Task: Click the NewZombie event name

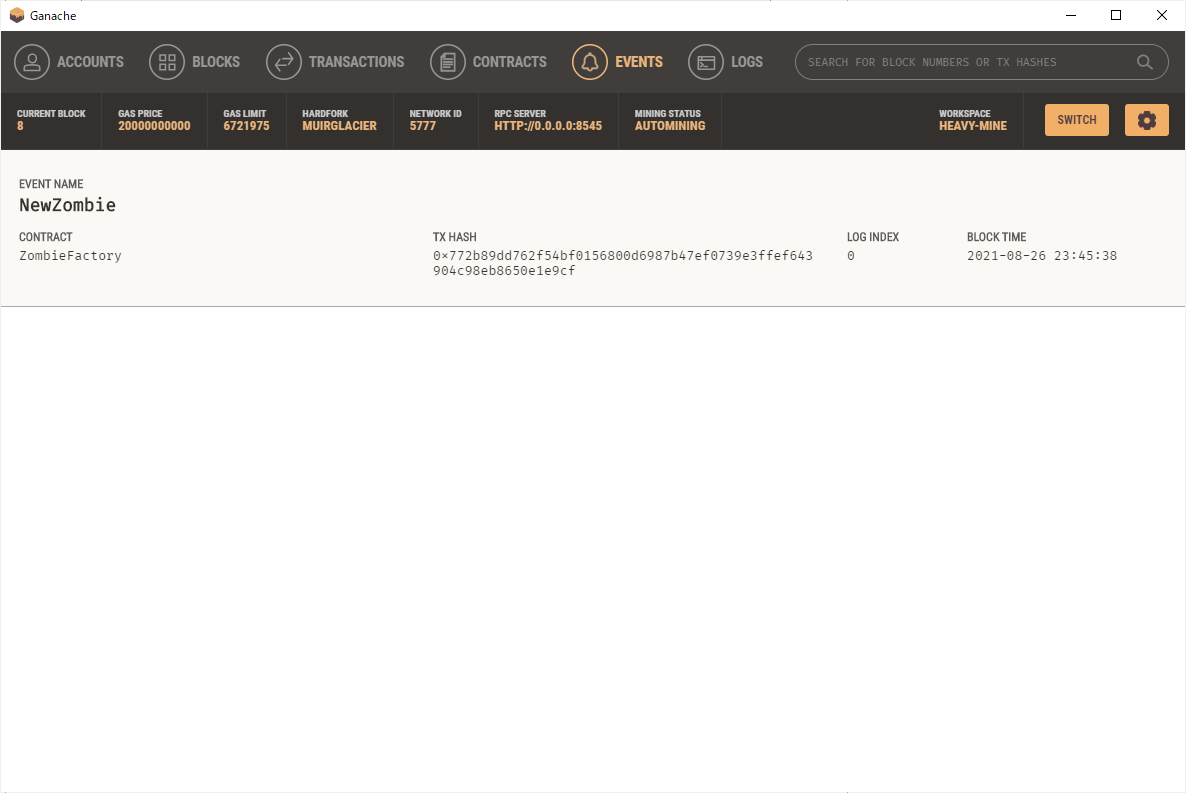Action: point(67,205)
